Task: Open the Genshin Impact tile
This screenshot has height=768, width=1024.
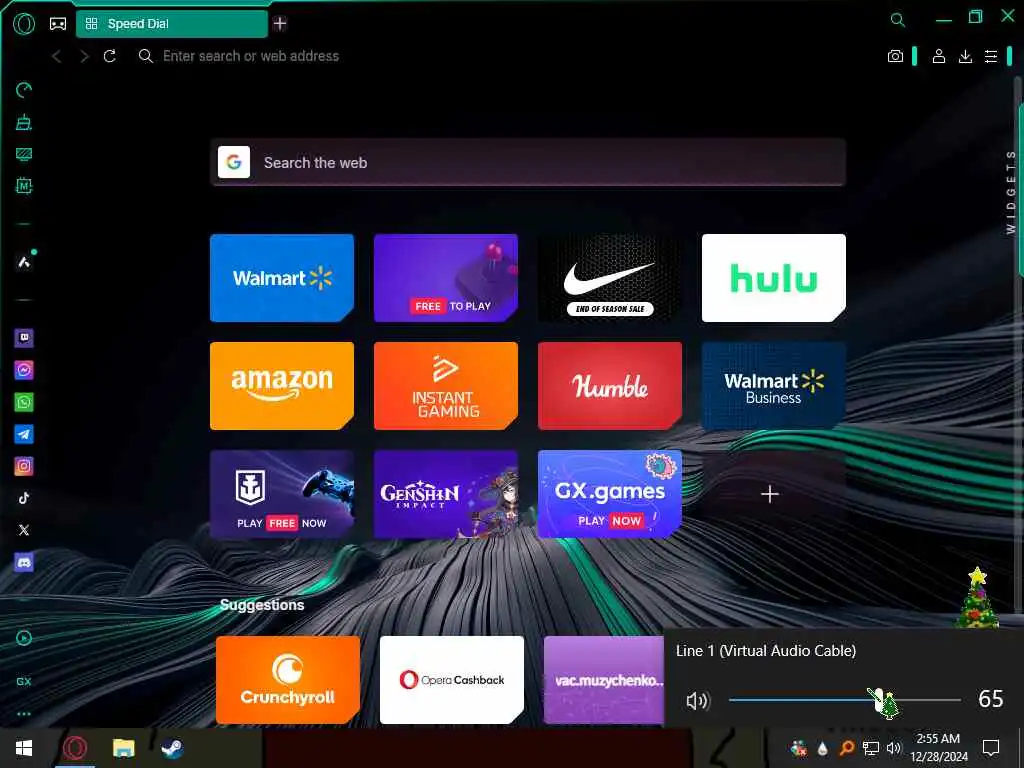Action: [x=446, y=494]
